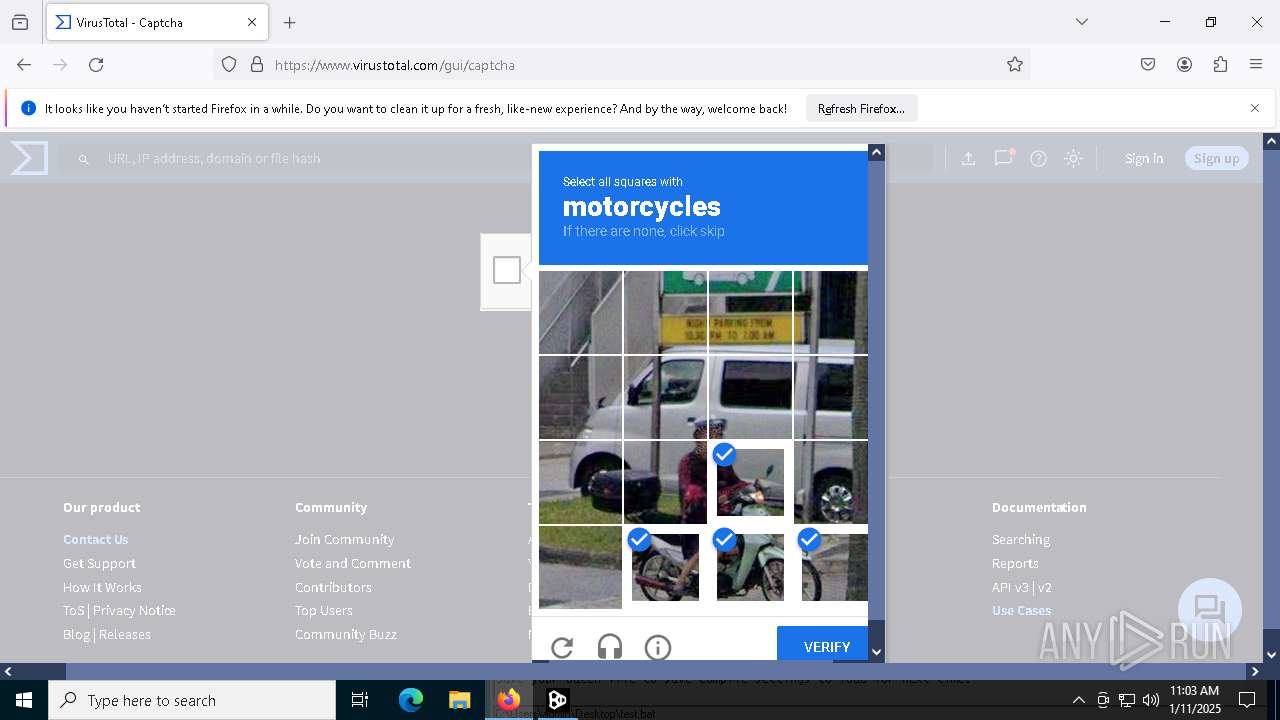Select the staircase tile in the top row
This screenshot has height=720, width=1280.
[580, 312]
